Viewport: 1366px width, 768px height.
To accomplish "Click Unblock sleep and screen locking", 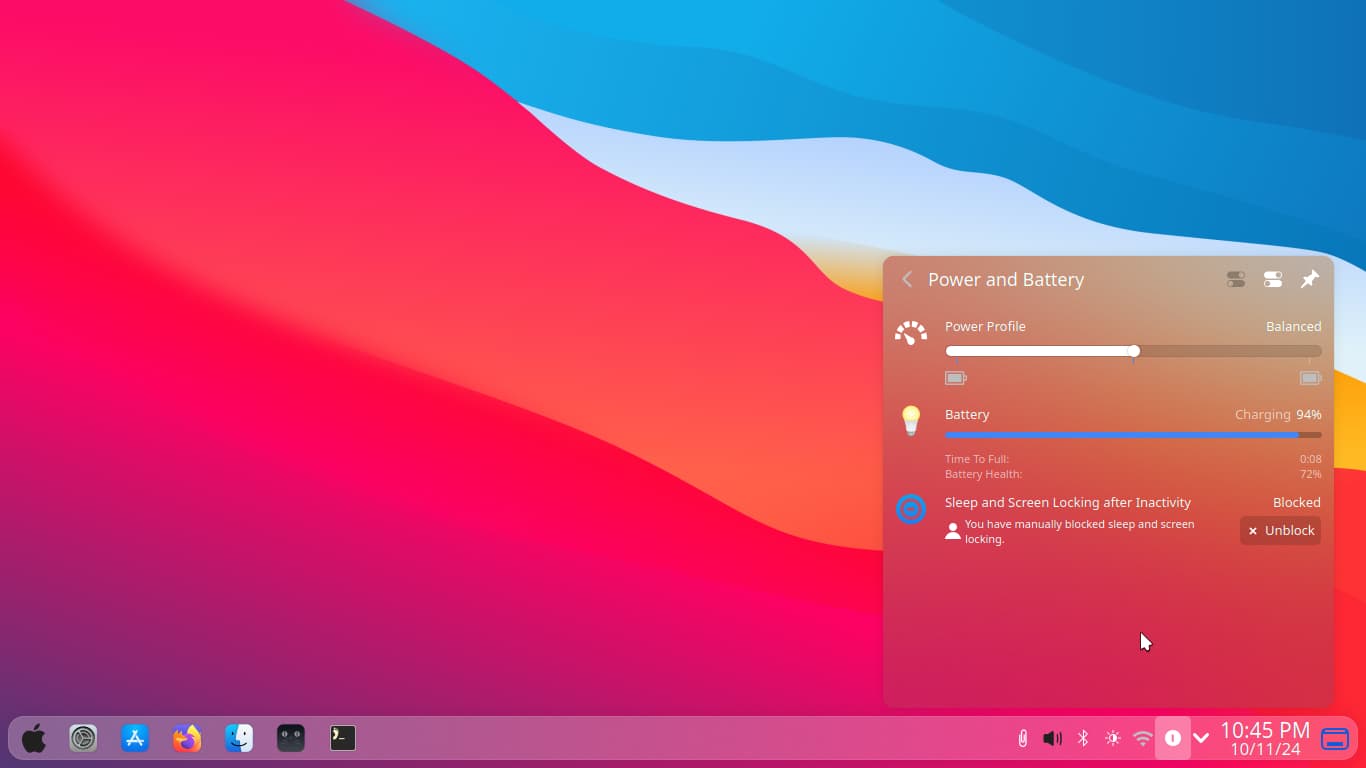I will click(1280, 531).
